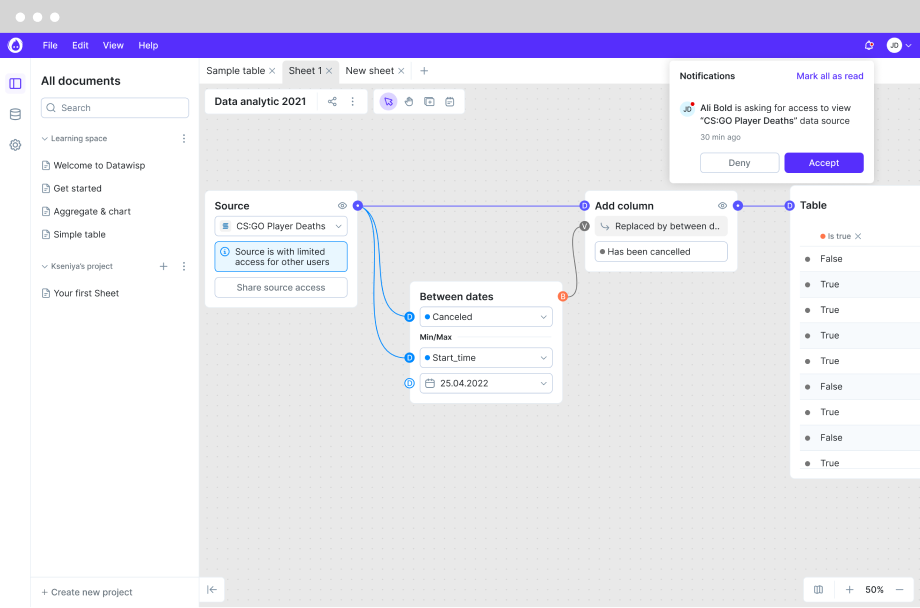Viewport: 920px width, 608px height.
Task: Open the Edit menu
Action: click(x=80, y=45)
